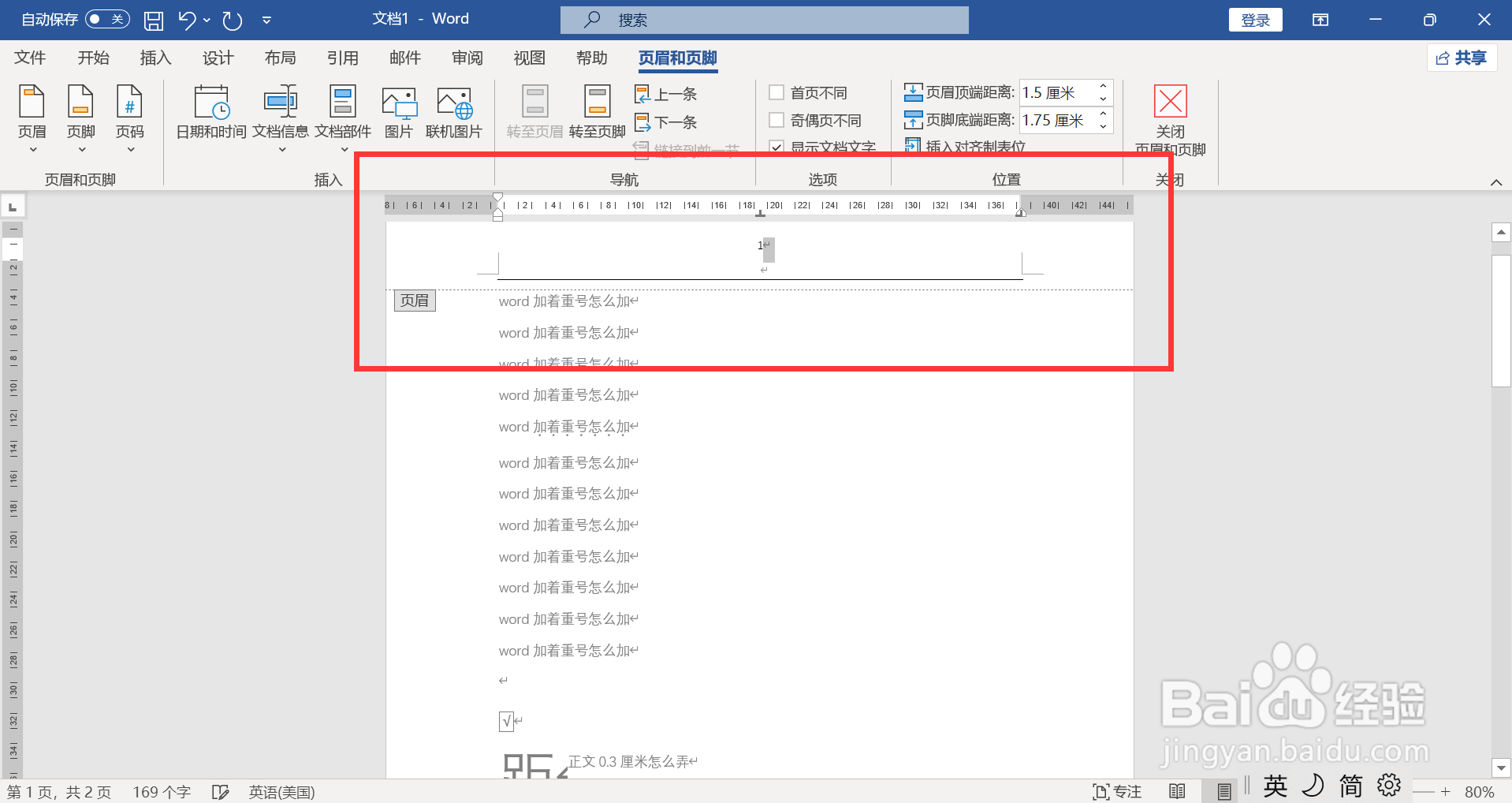The height and width of the screenshot is (803, 1512).
Task: Click the Sign in (登录) button
Action: 1255,20
